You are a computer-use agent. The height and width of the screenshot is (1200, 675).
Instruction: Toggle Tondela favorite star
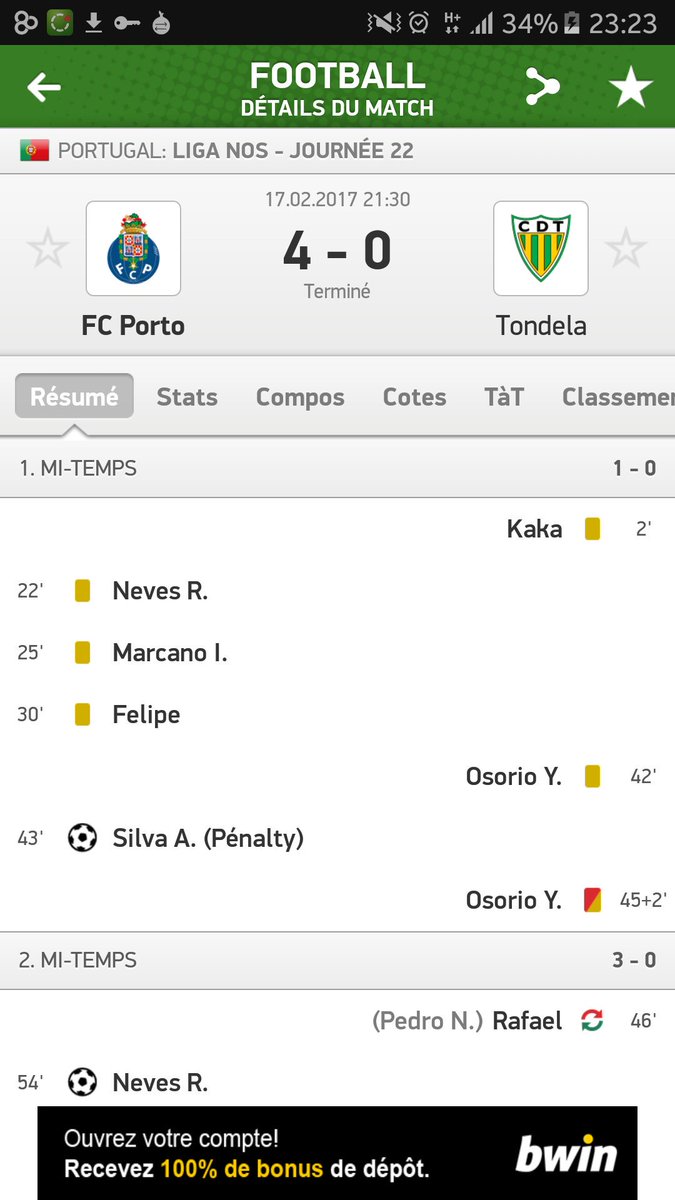626,248
